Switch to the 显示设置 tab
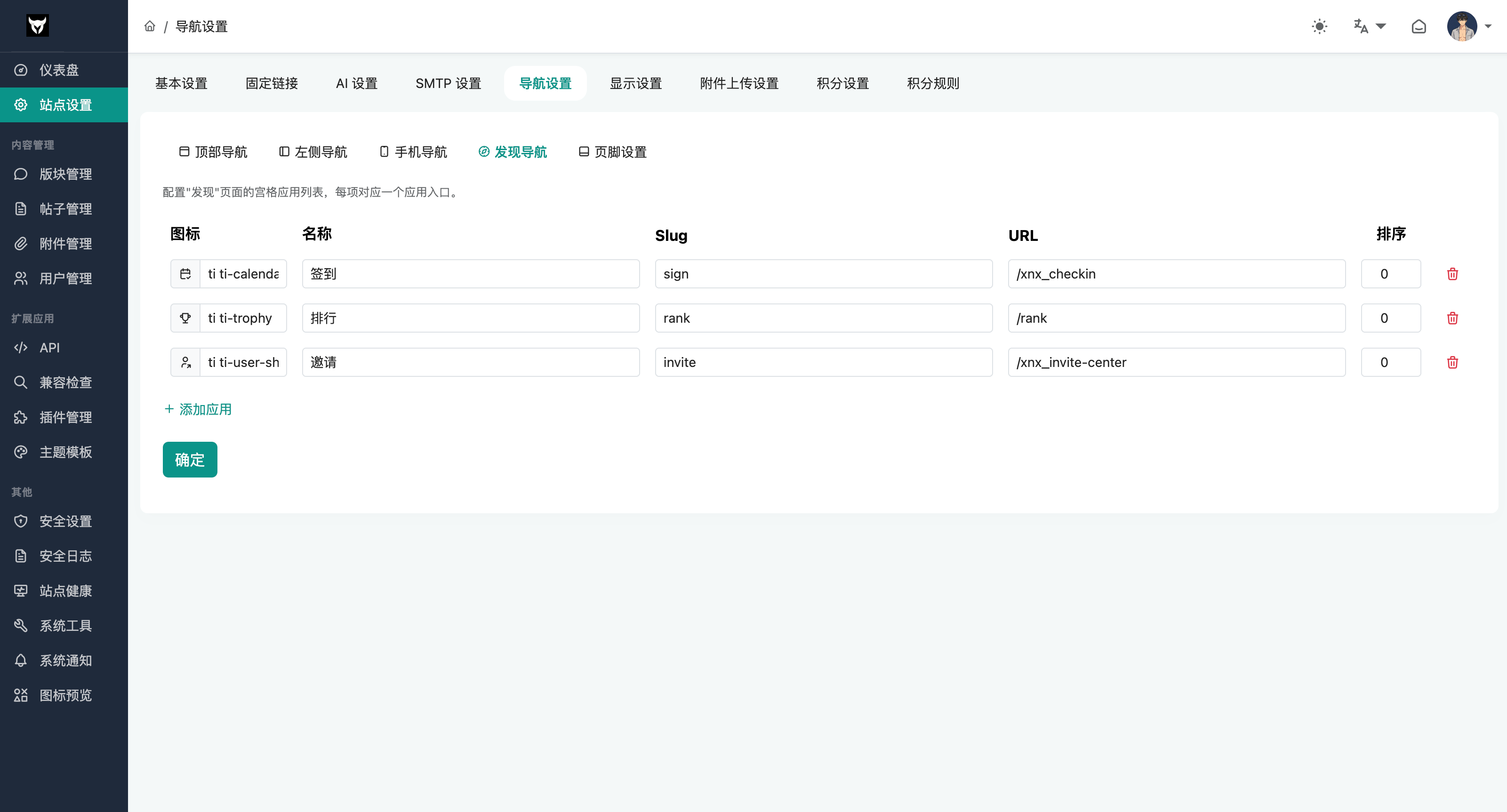Image resolution: width=1507 pixels, height=812 pixels. pos(636,84)
